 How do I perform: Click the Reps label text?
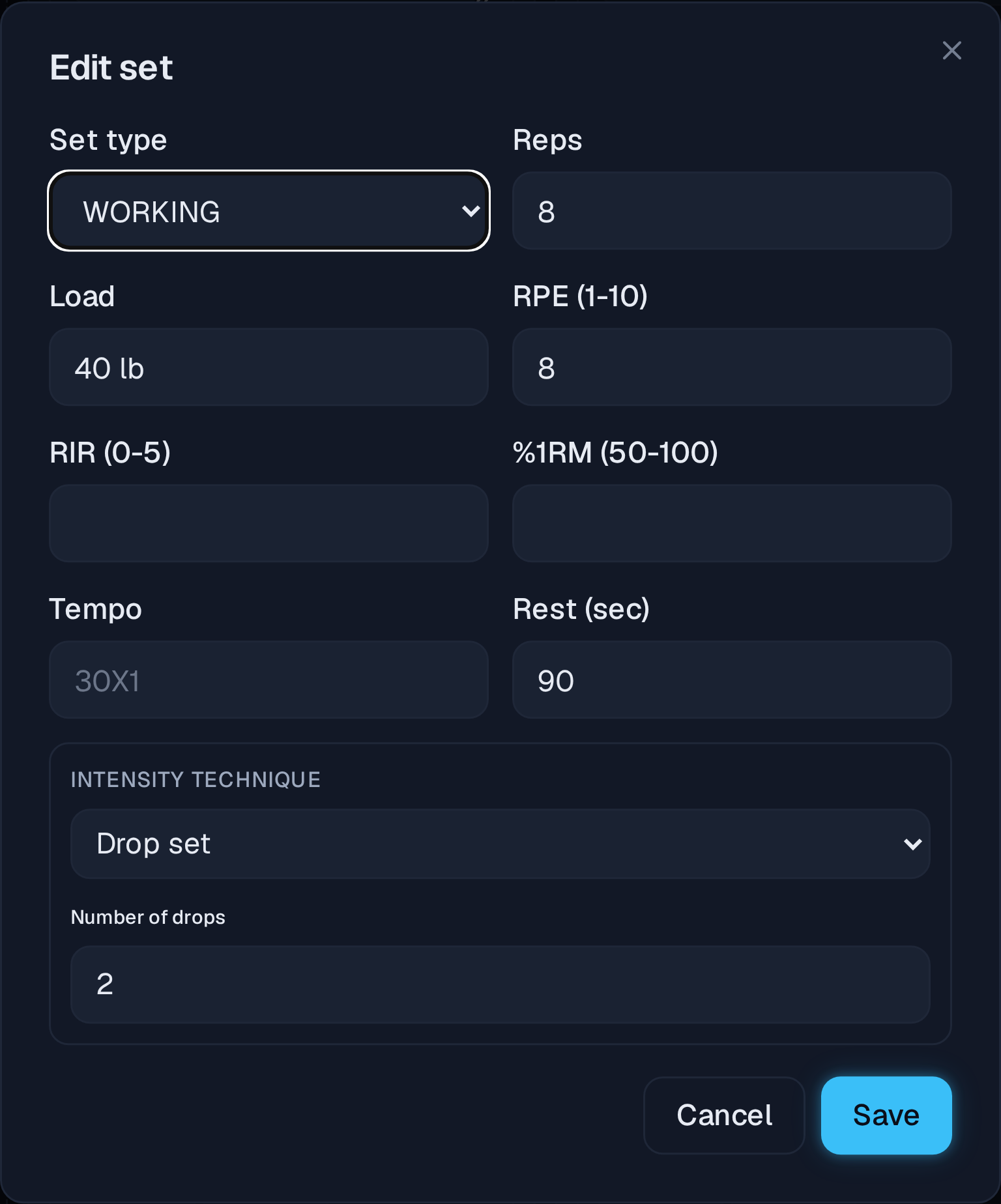point(547,141)
